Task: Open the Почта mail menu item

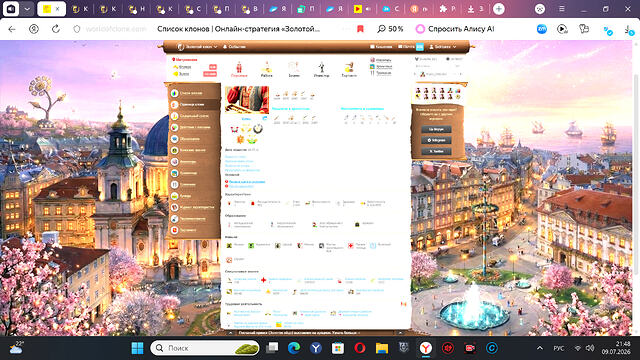Action: (x=406, y=47)
